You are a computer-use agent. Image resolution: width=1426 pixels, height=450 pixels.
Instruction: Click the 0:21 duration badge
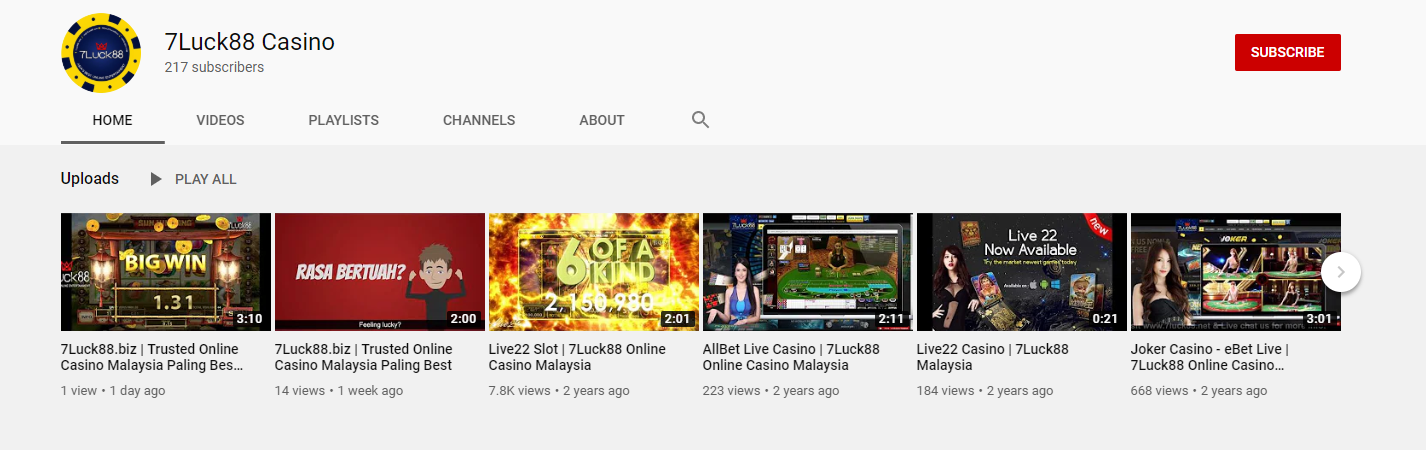[1106, 319]
